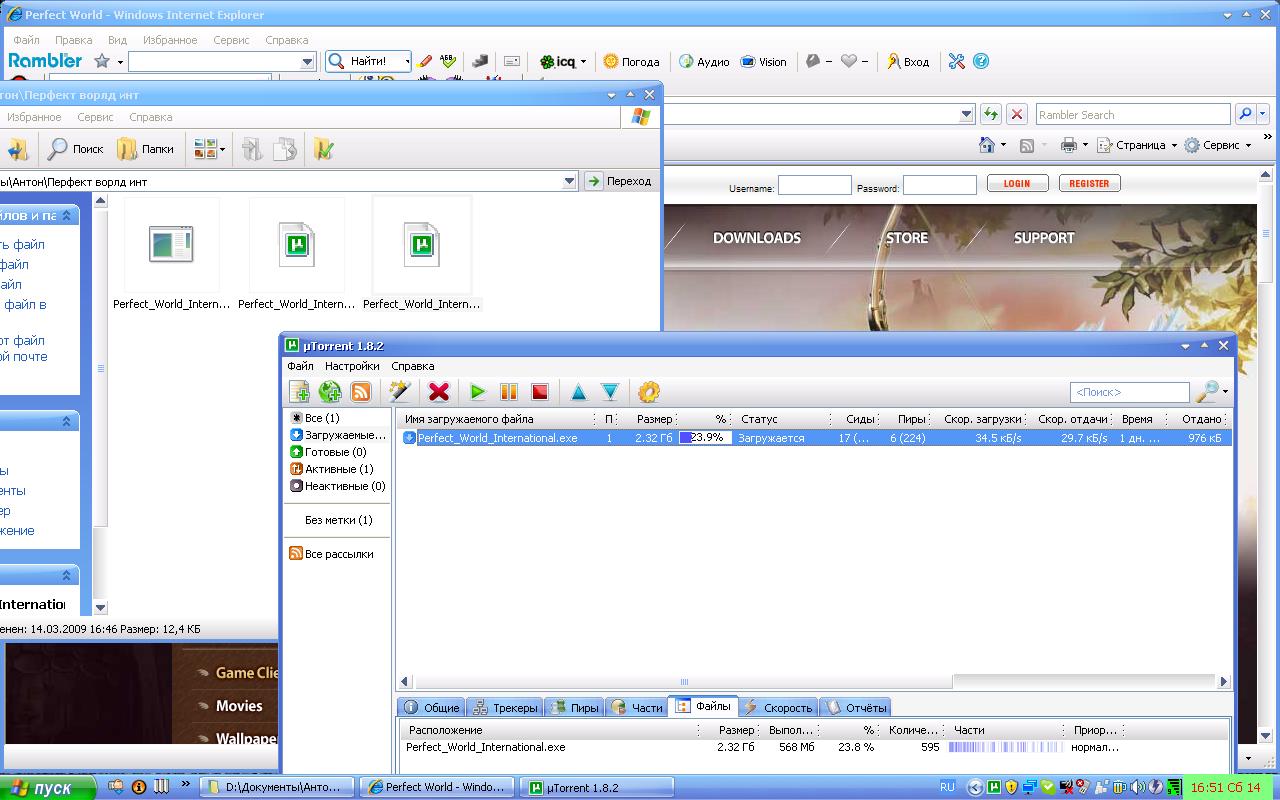Select Загружаемые category in sidebar
Screen dimensions: 1280x800
(338, 435)
